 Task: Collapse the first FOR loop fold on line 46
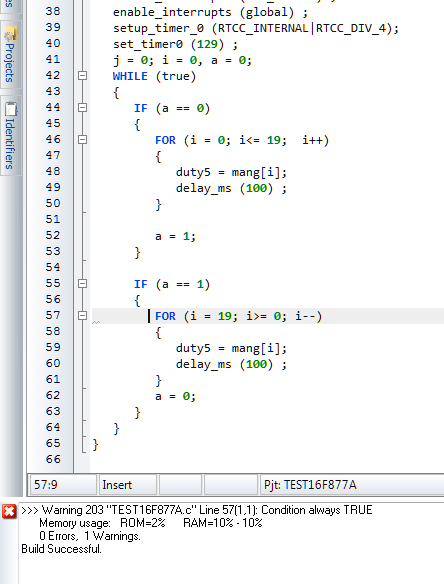[83, 140]
